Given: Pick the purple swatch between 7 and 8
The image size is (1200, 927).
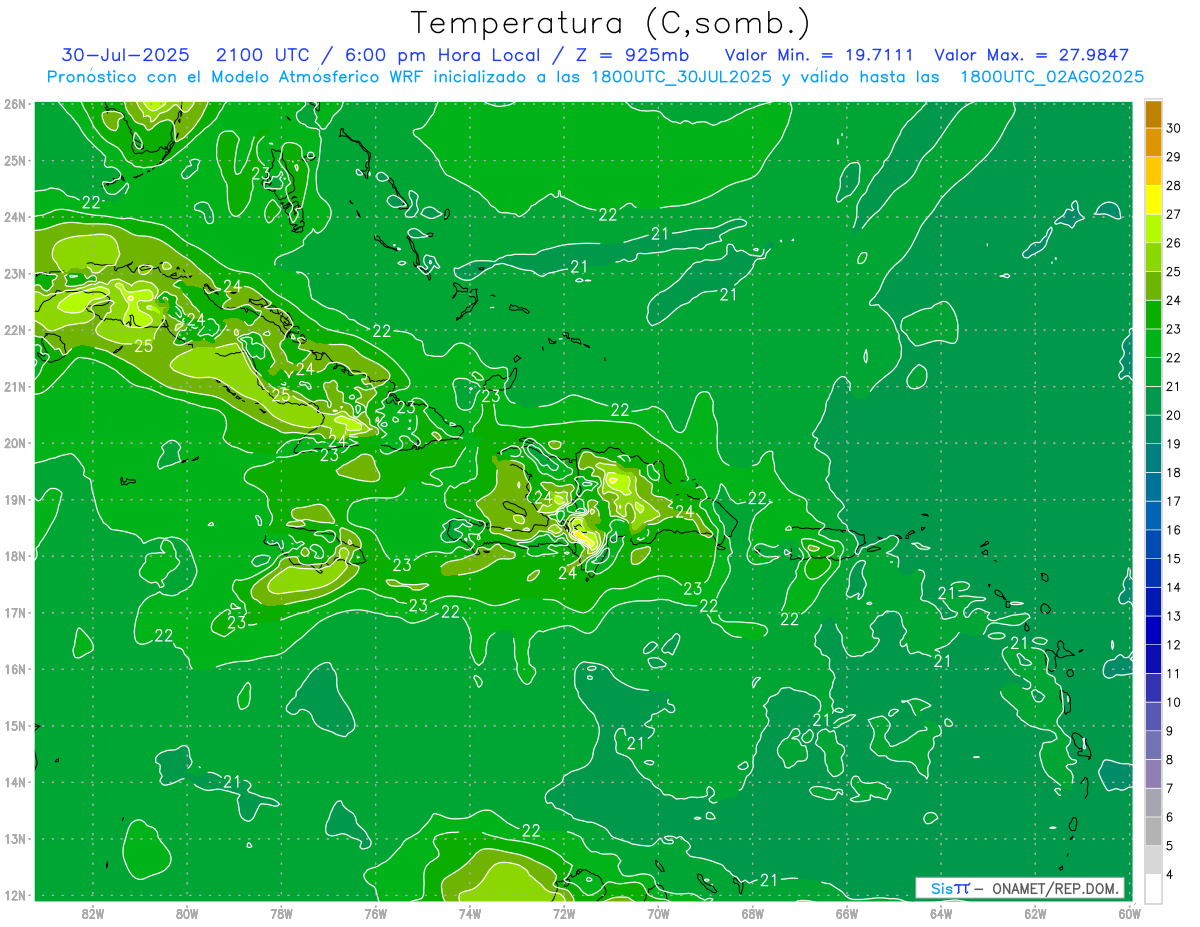Looking at the screenshot, I should click(x=1153, y=773).
